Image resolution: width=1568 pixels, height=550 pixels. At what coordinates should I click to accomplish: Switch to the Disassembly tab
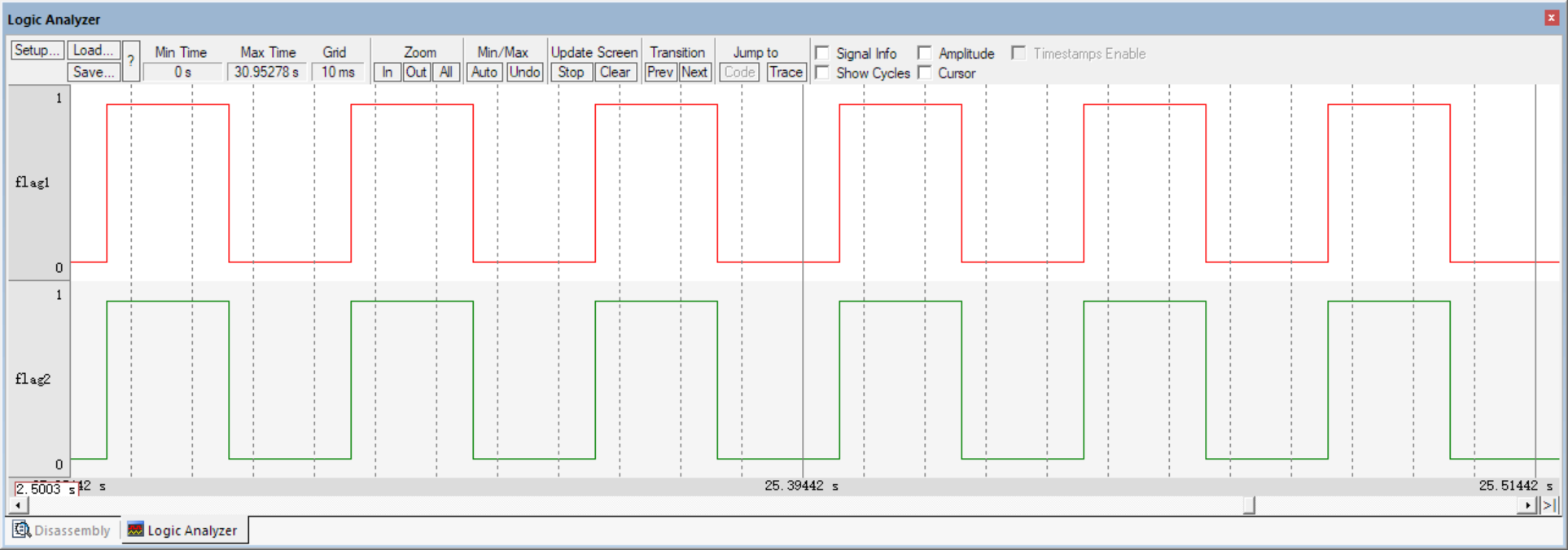coord(62,530)
